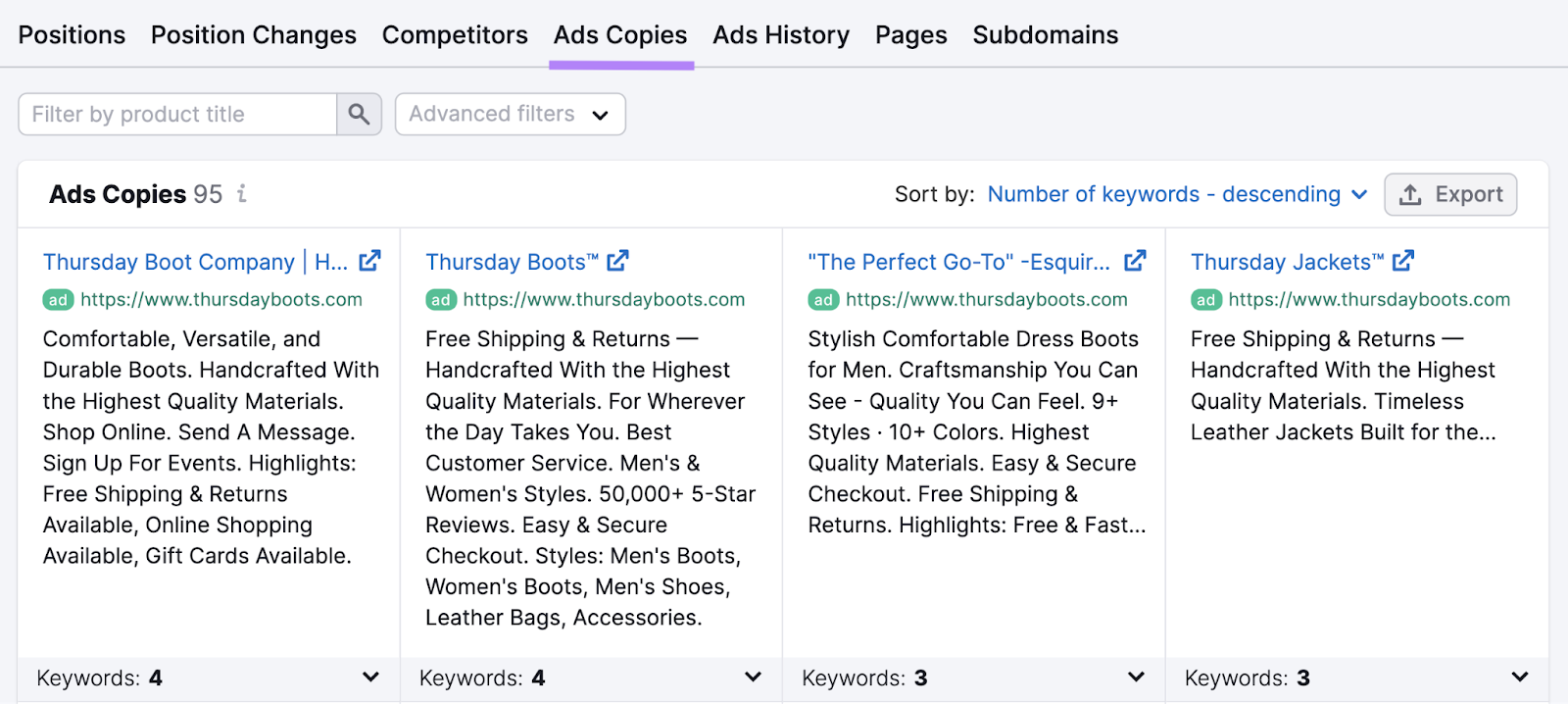Click the Ads Copies info icon

tap(241, 194)
